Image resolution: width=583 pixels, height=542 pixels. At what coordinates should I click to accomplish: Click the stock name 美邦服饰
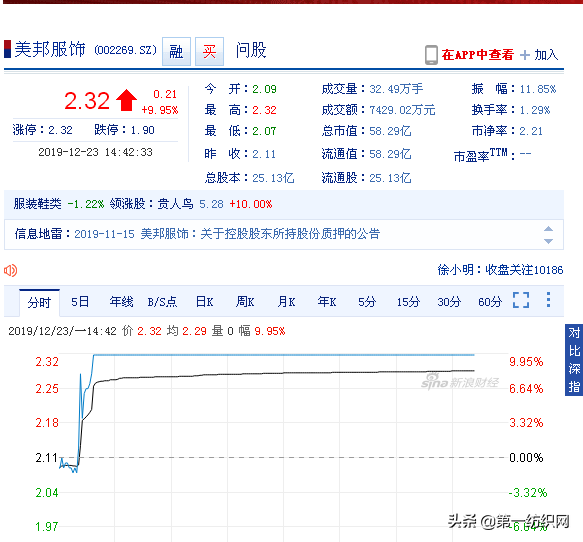coord(50,49)
